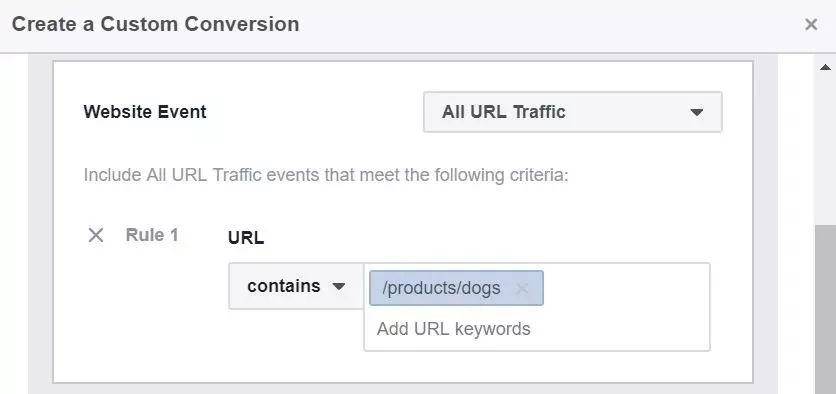Click the arrow beside All URL Traffic
This screenshot has height=394, width=836.
[696, 112]
